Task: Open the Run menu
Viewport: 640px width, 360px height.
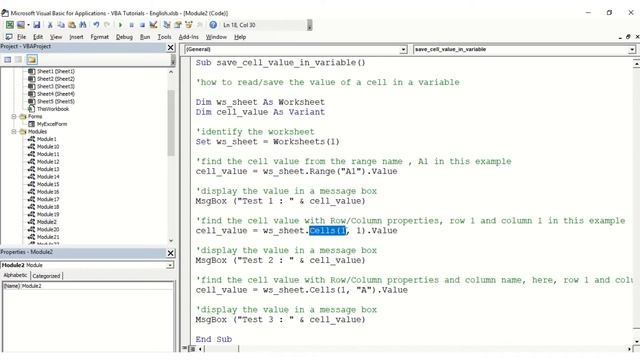Action: click(x=145, y=37)
